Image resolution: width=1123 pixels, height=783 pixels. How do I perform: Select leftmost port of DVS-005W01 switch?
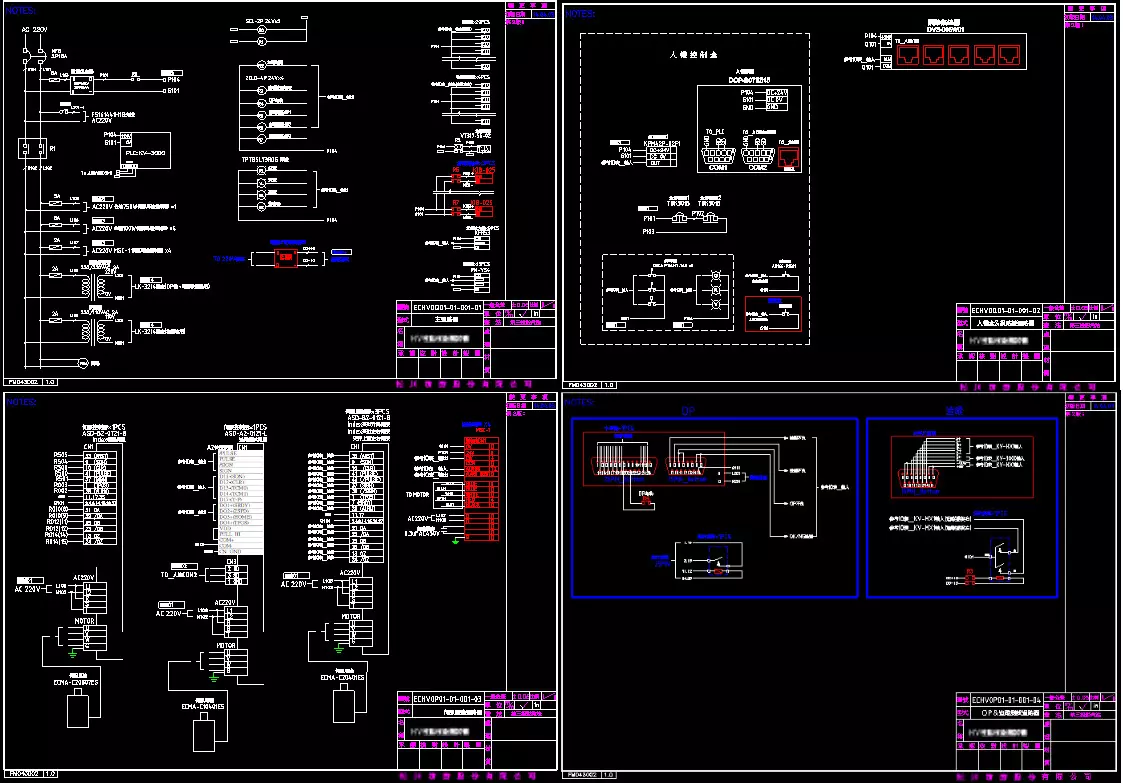click(909, 55)
